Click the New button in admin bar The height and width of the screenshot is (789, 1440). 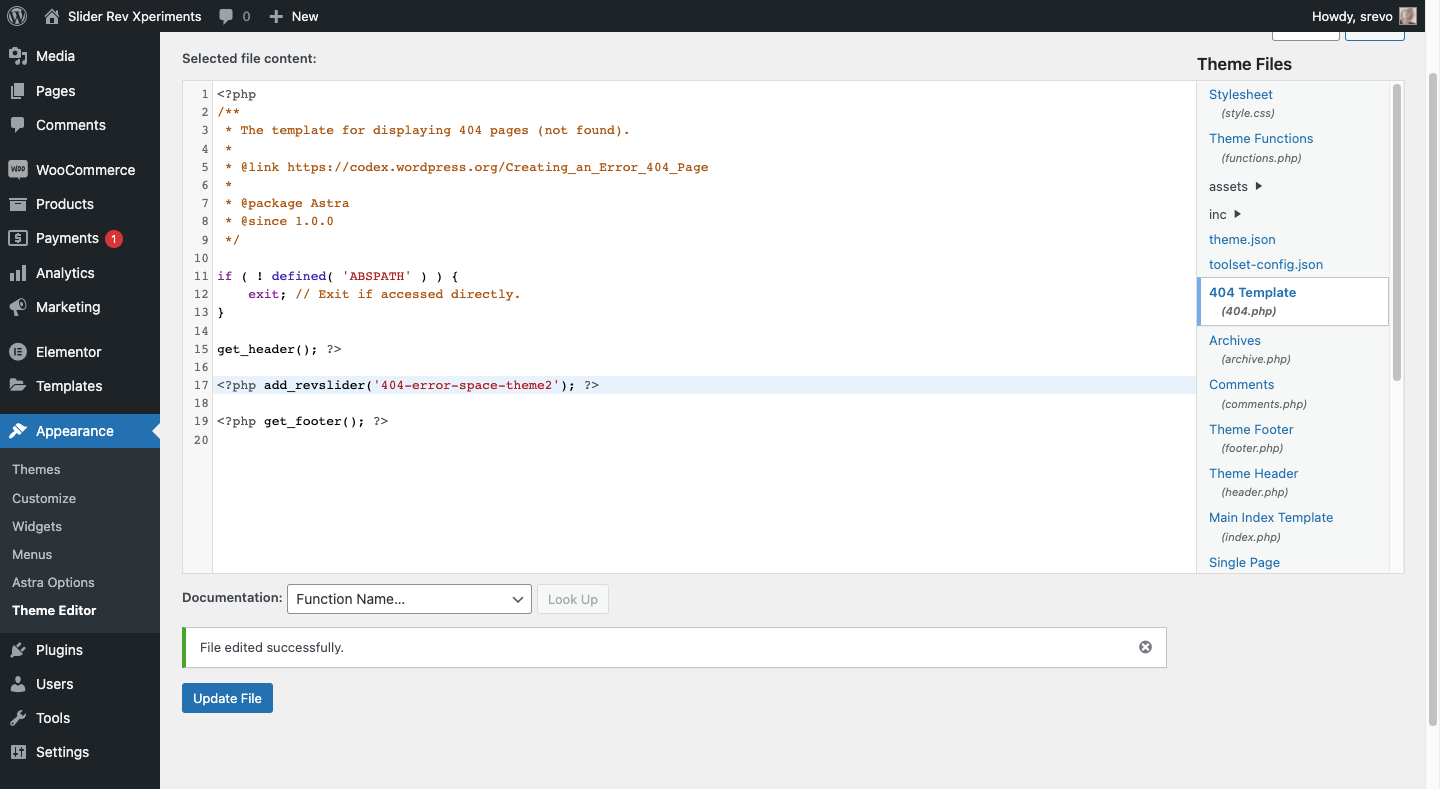coord(294,16)
